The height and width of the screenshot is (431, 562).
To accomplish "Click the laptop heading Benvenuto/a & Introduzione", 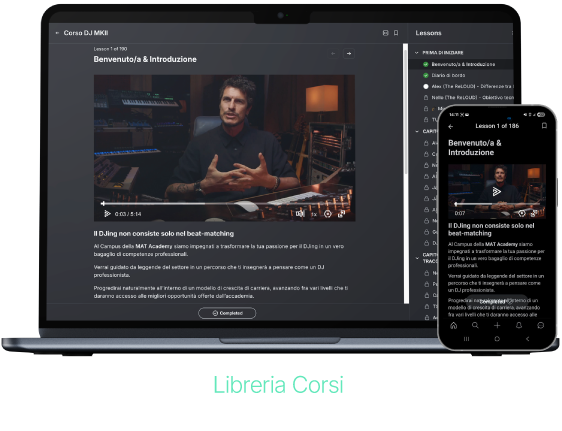I will pos(145,59).
